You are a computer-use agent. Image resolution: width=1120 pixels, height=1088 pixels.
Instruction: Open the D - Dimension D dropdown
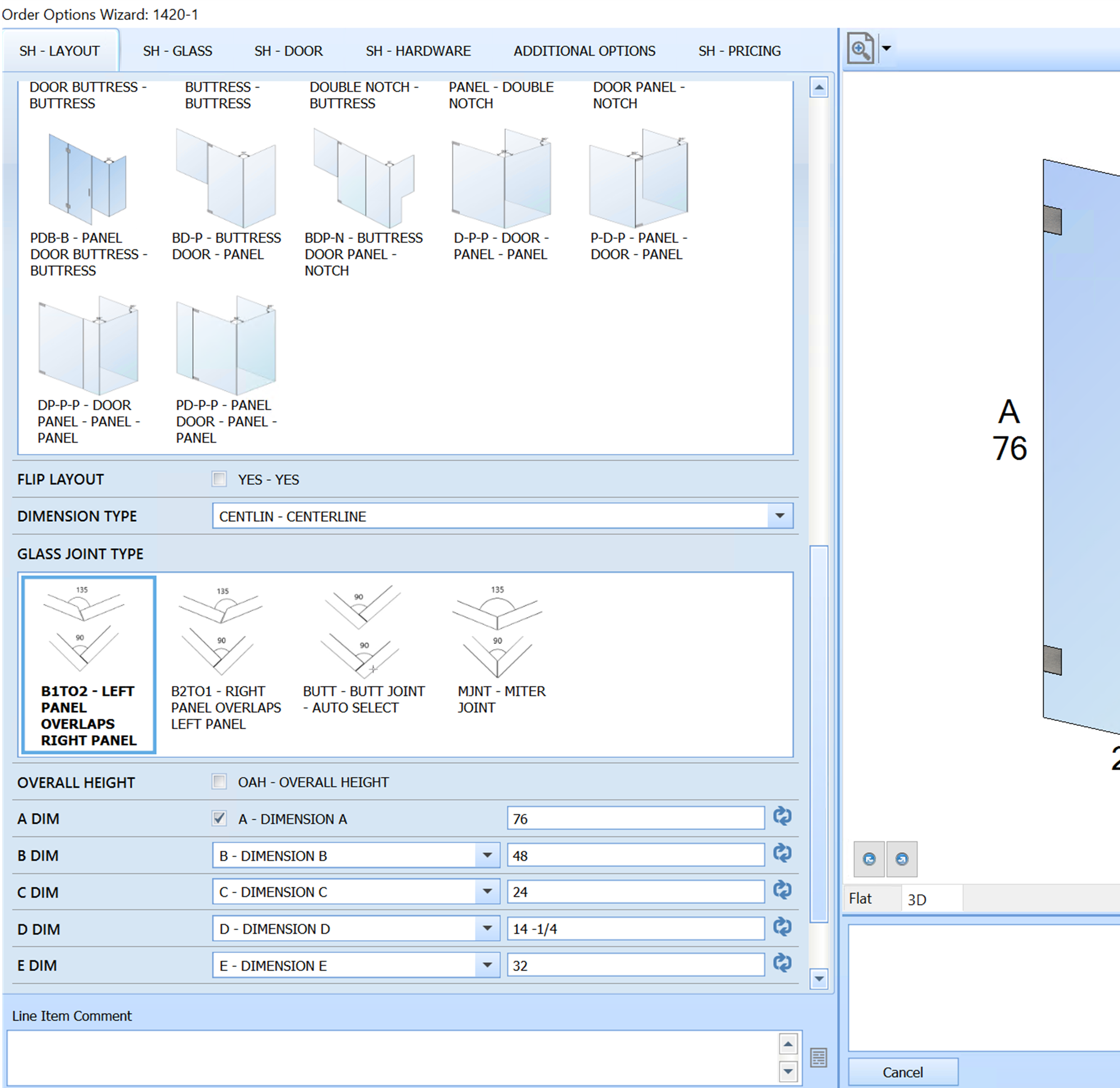(487, 928)
